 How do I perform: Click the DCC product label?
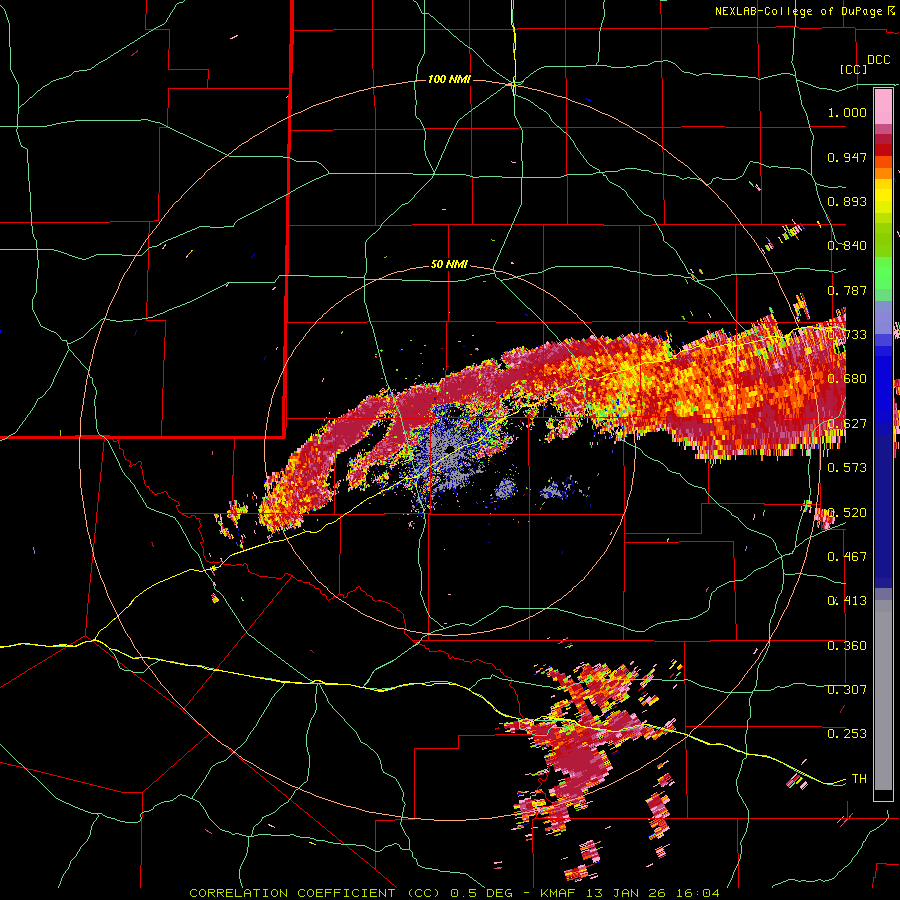(878, 60)
